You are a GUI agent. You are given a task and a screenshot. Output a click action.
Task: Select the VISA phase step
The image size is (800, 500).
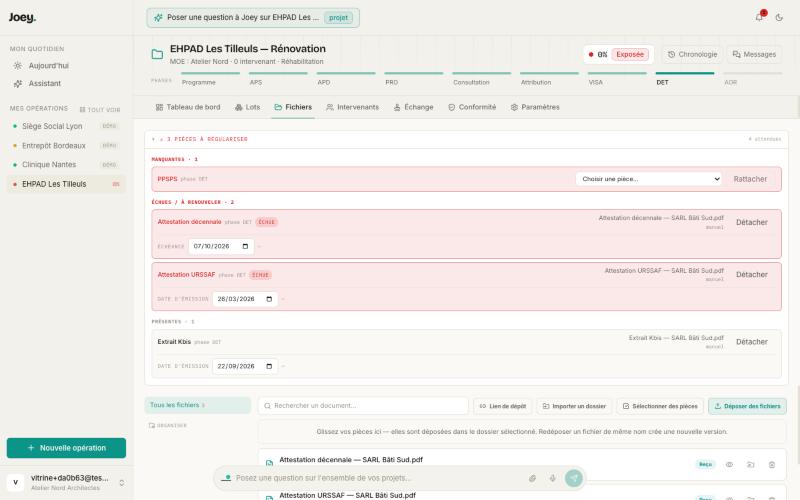617,79
